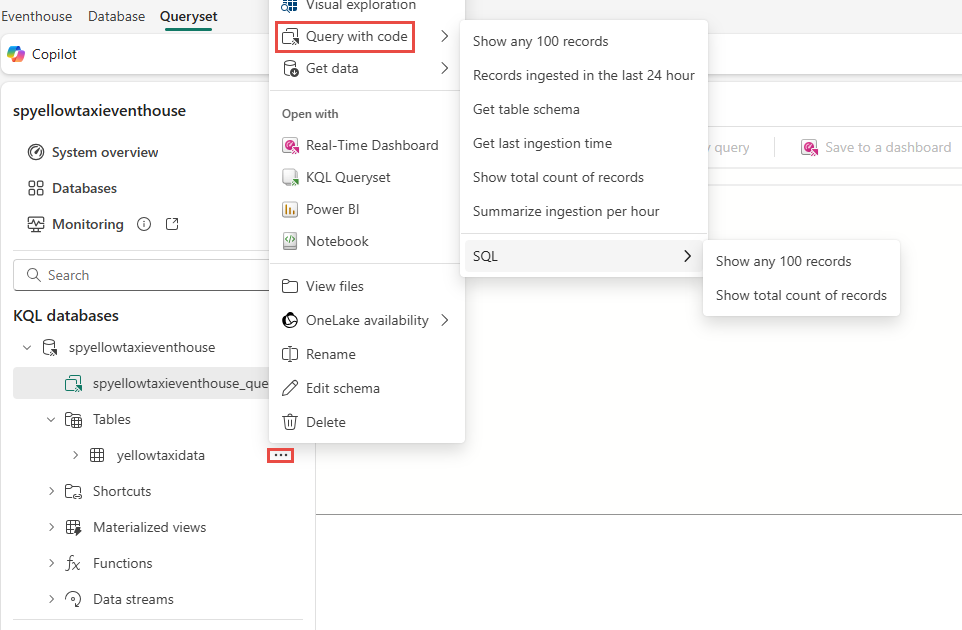This screenshot has width=962, height=630.
Task: Expand the Materialized views node
Action: [51, 527]
